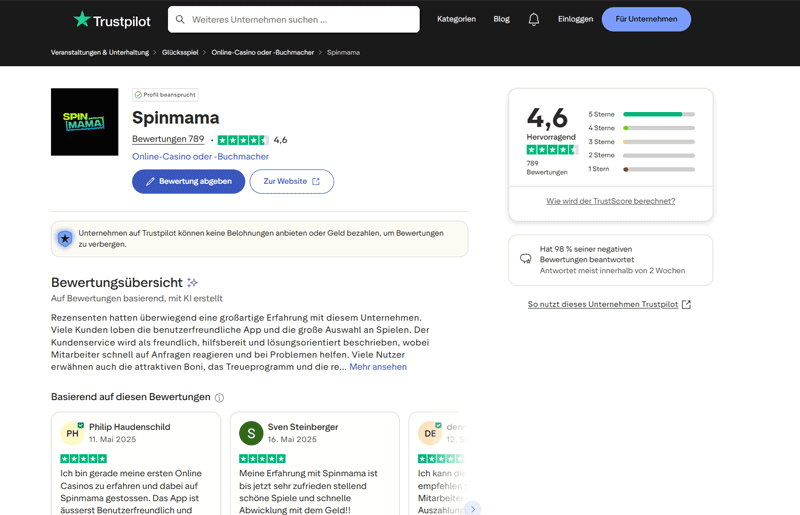Screen dimensions: 800x515
Task: Go to Glücksspiel breadcrumb
Action: click(x=180, y=52)
